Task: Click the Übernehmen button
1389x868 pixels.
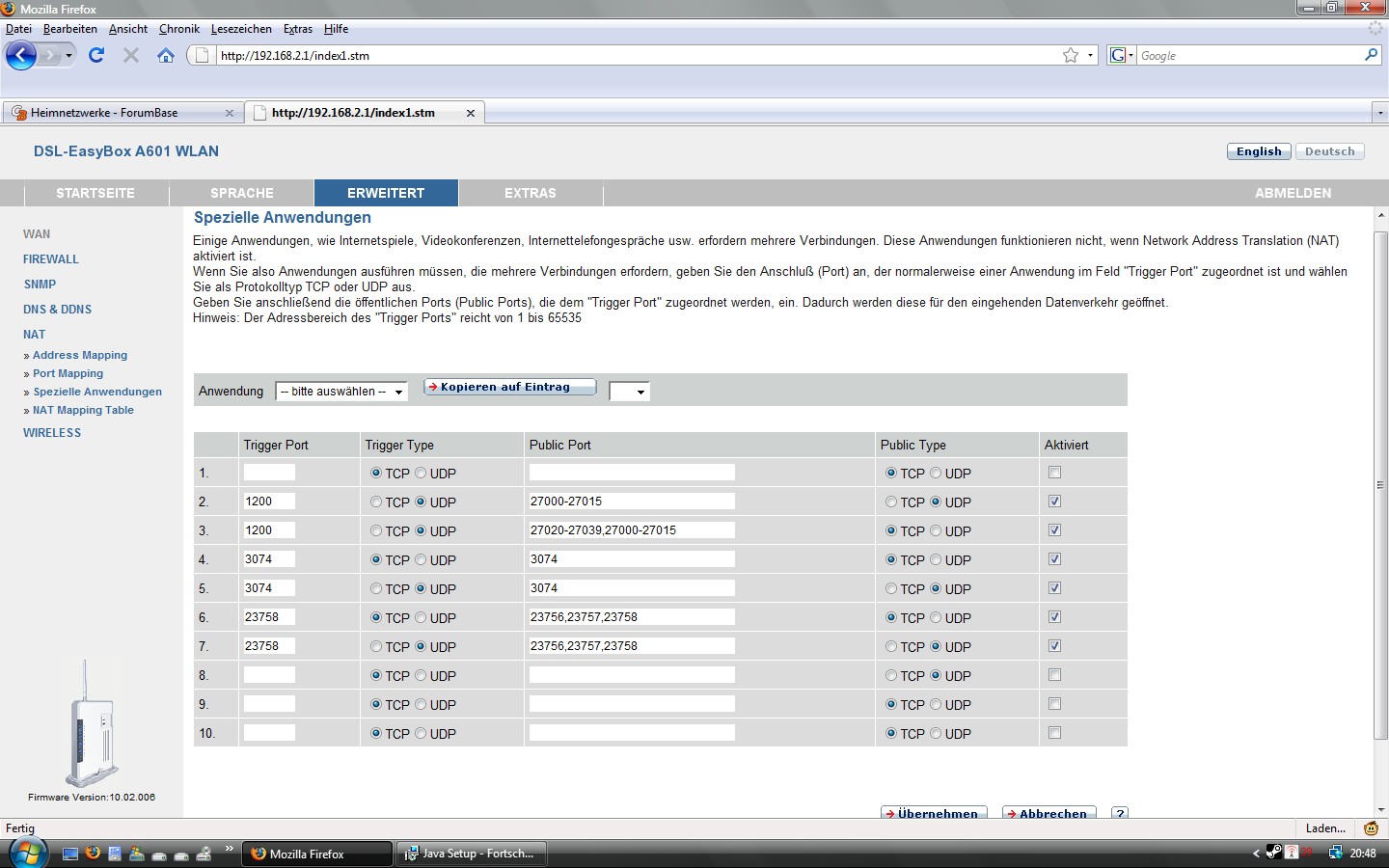Action: [934, 813]
